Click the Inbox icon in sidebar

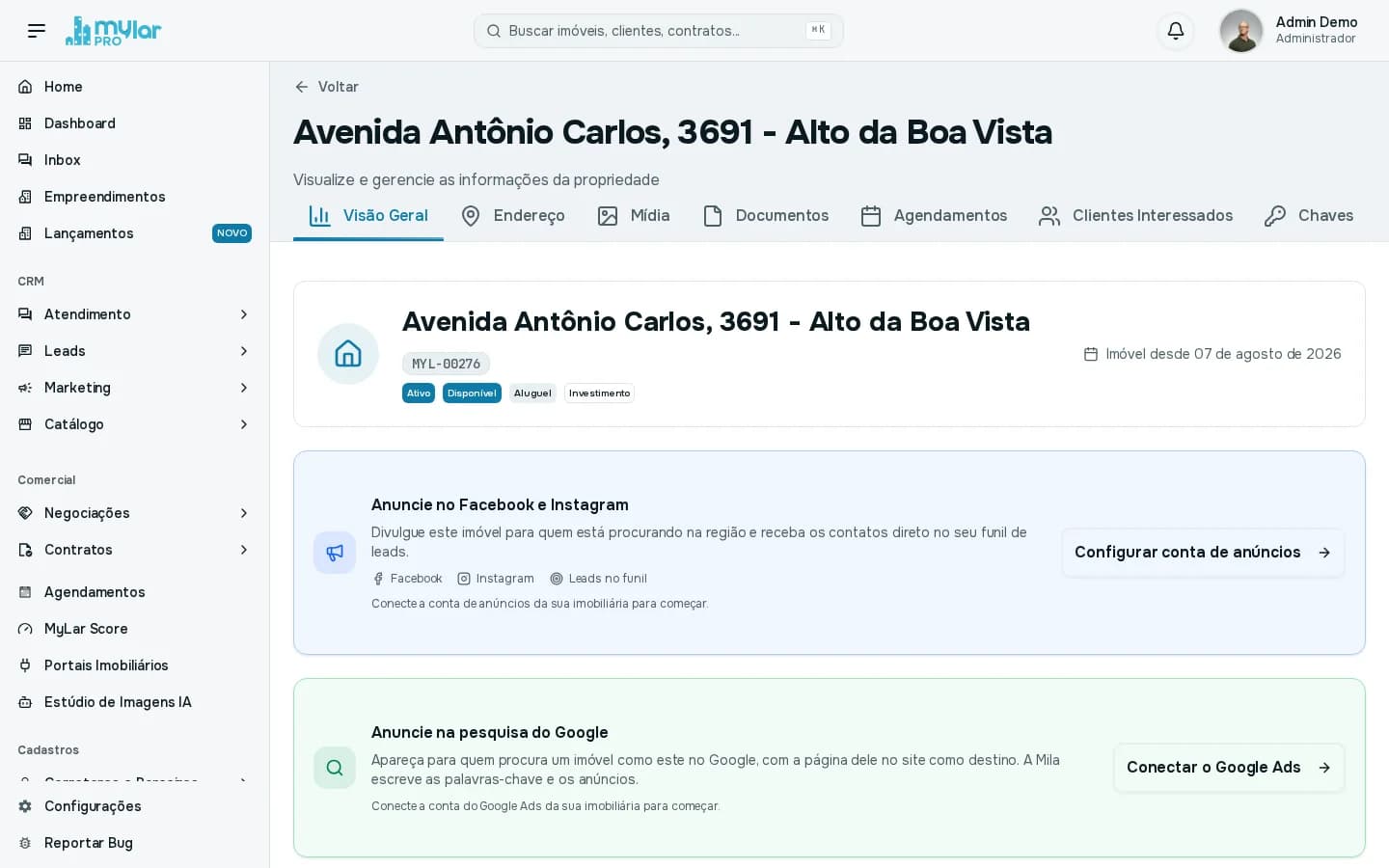26,160
